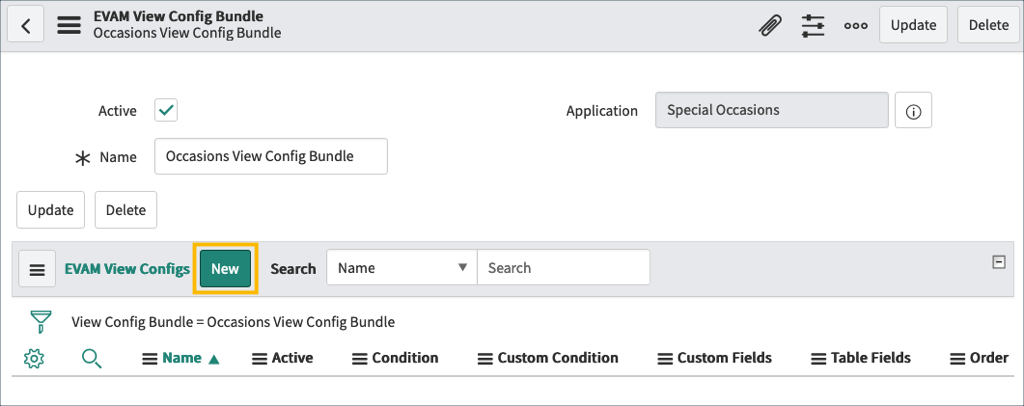Image resolution: width=1024 pixels, height=406 pixels.
Task: Sort by Order column header
Action: click(989, 358)
